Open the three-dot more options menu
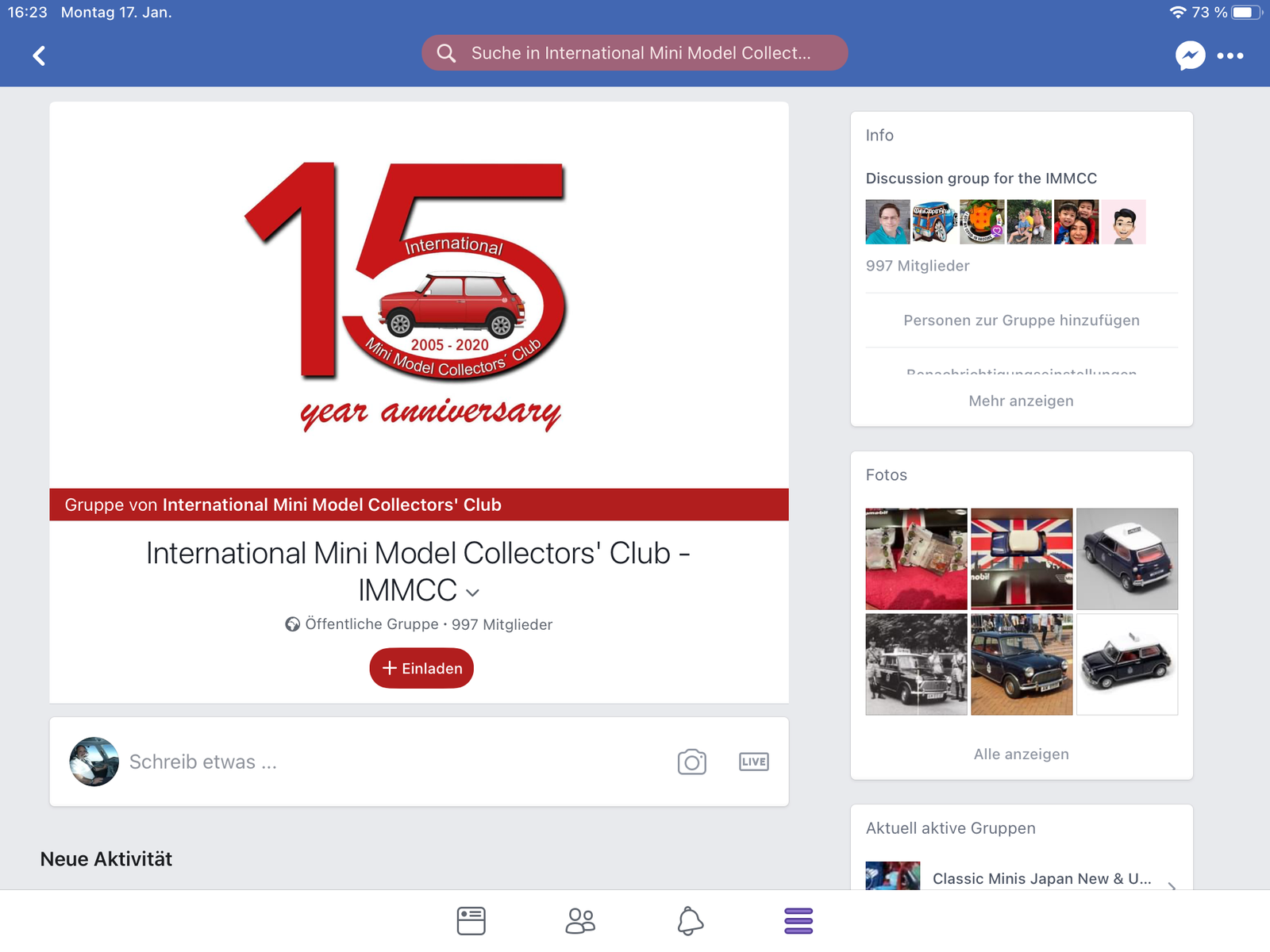This screenshot has height=952, width=1270. (1230, 56)
